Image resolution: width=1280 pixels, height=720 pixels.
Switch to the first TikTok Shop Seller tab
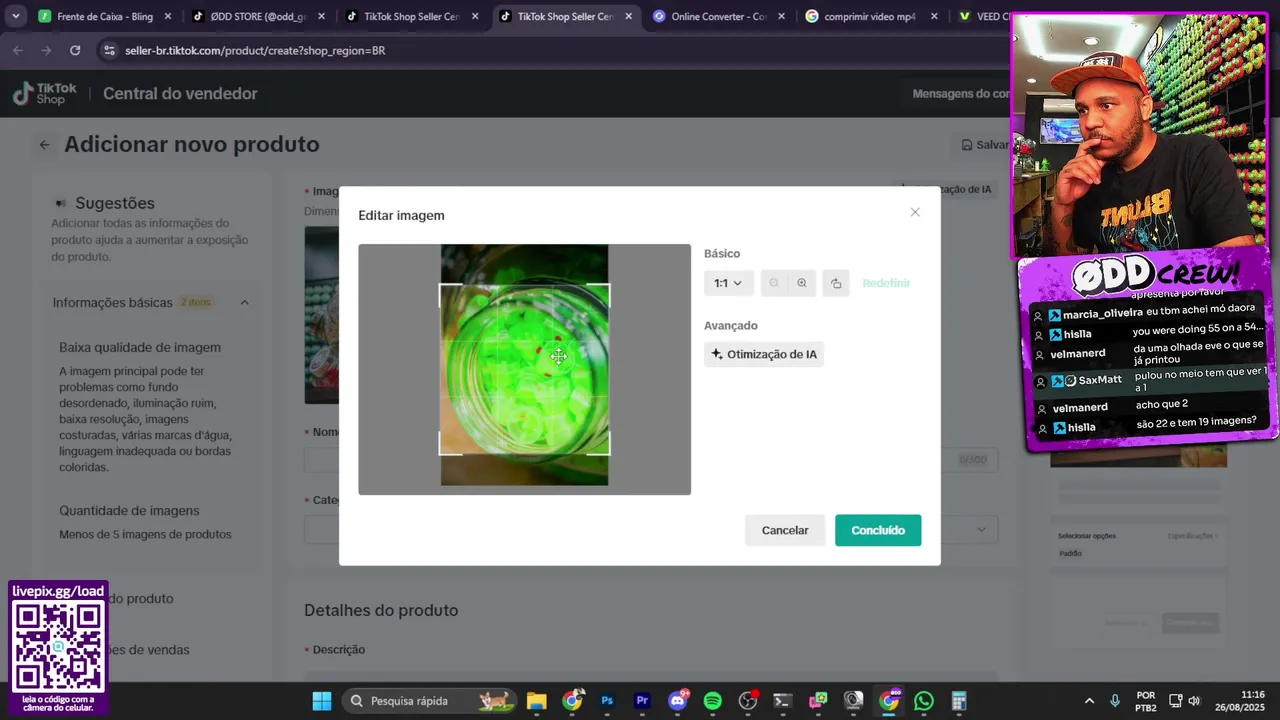pyautogui.click(x=411, y=17)
